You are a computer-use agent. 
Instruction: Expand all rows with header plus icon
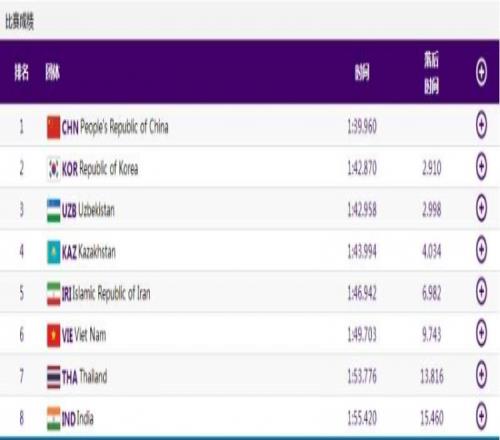pos(481,72)
